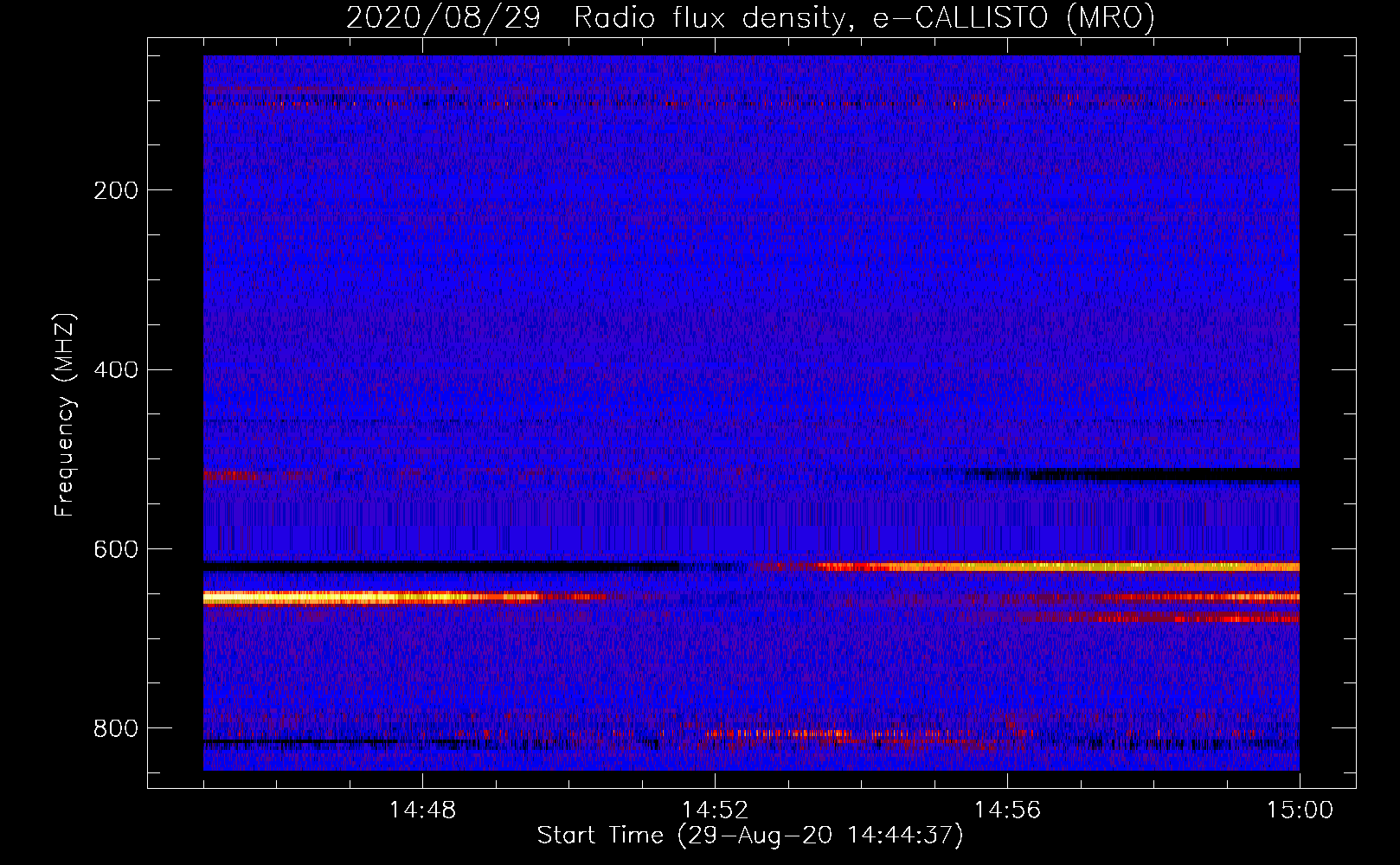1400x865 pixels.
Task: Click the yellow-red emission band near 620 MHz
Action: (x=1056, y=567)
